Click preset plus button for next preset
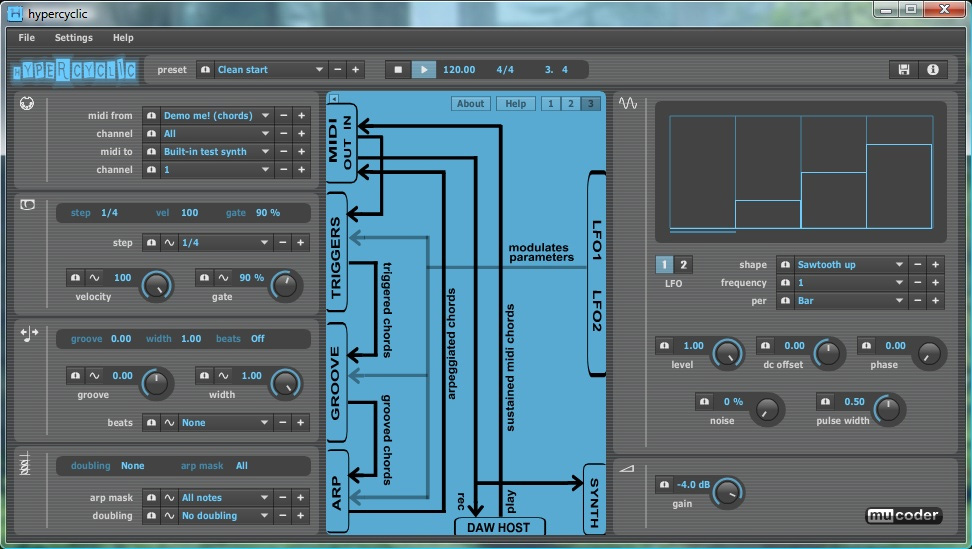 [356, 69]
